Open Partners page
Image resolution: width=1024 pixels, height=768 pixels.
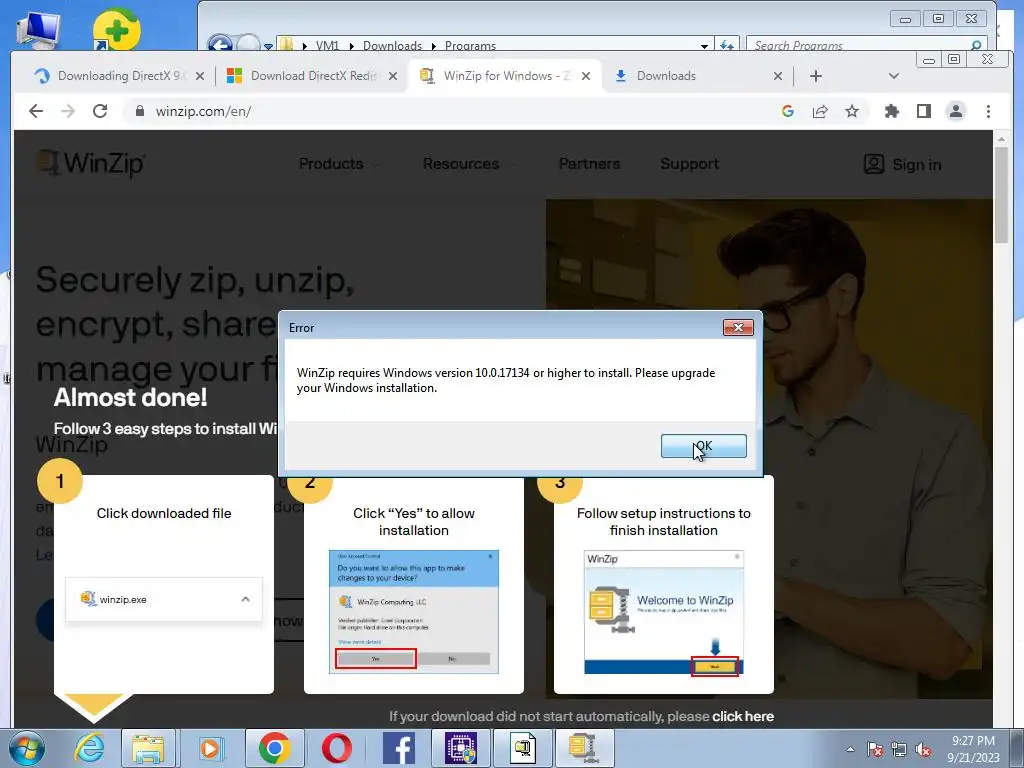(589, 164)
